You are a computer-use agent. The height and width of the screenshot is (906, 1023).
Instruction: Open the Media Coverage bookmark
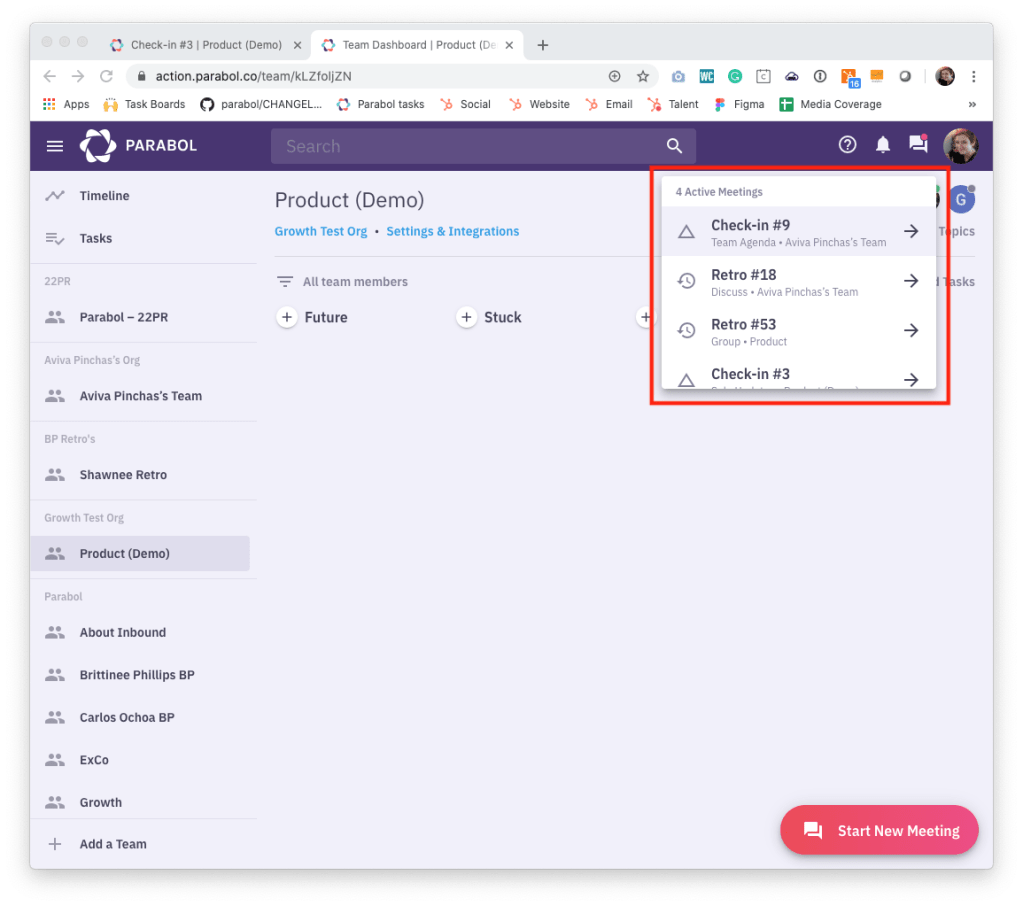point(831,104)
